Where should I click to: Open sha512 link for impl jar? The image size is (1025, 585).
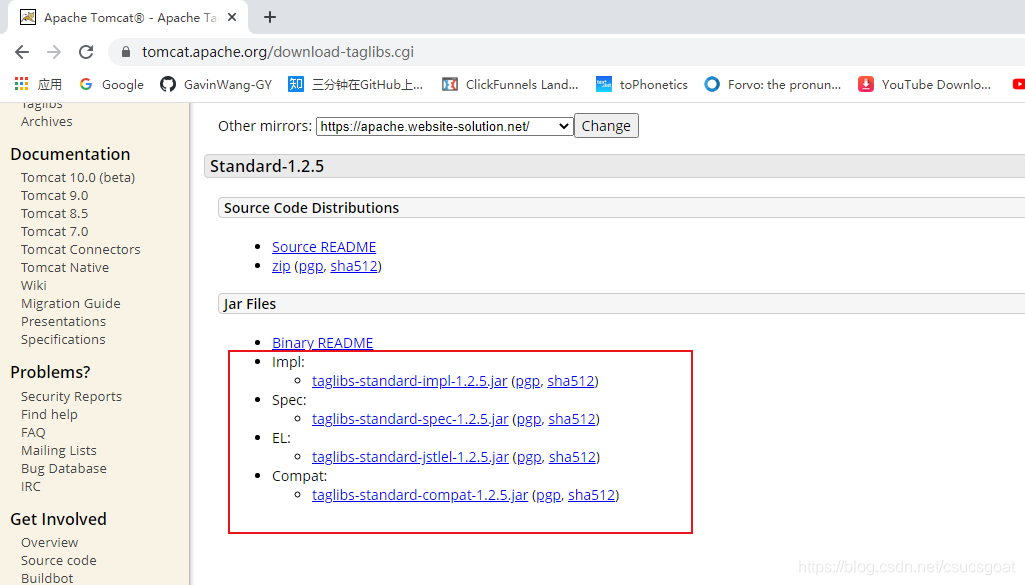(571, 381)
